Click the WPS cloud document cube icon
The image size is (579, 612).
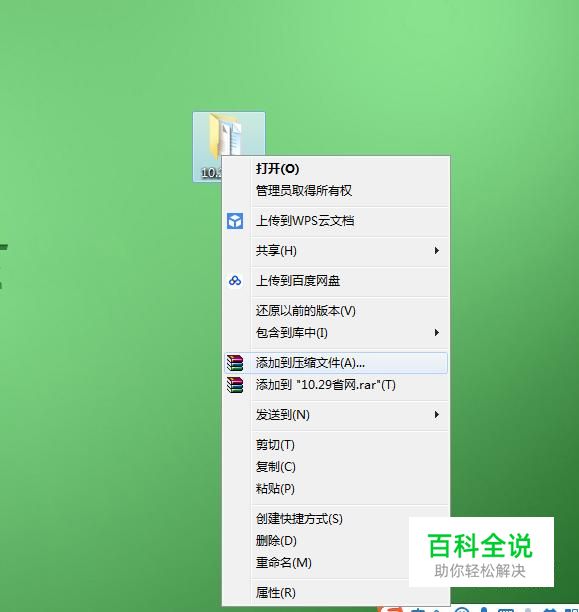click(x=235, y=221)
